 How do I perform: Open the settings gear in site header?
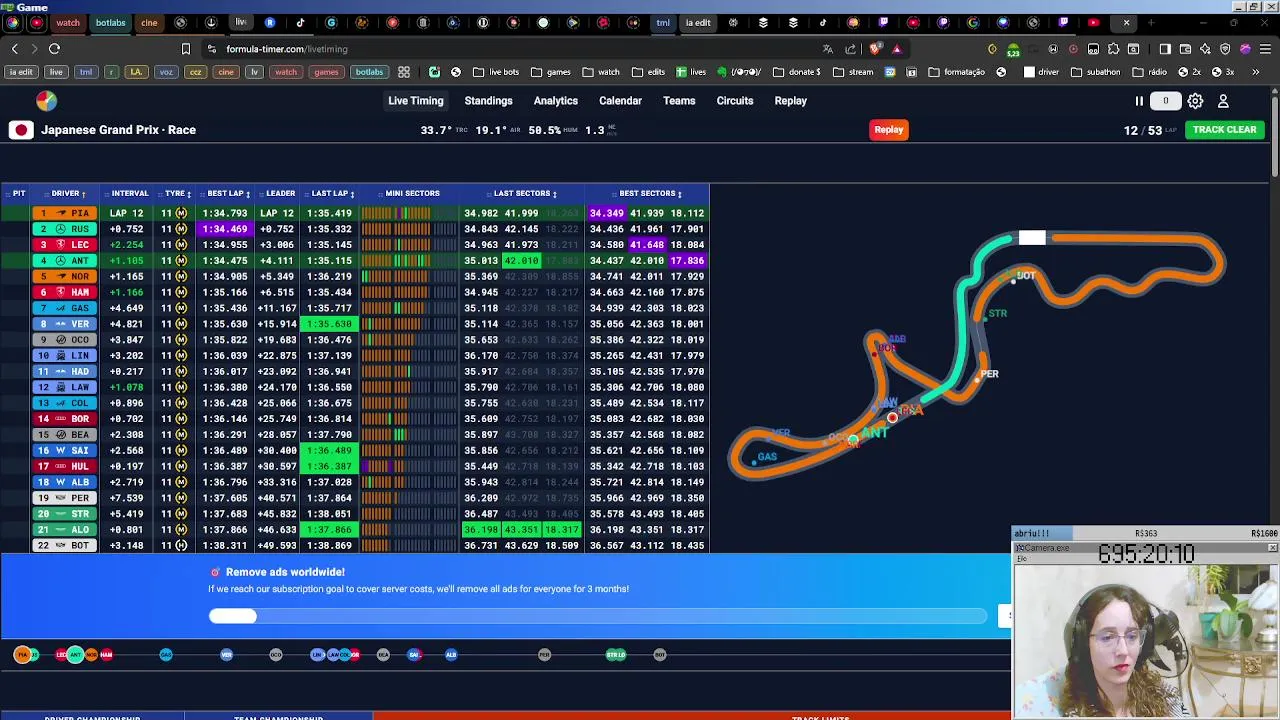[1195, 101]
